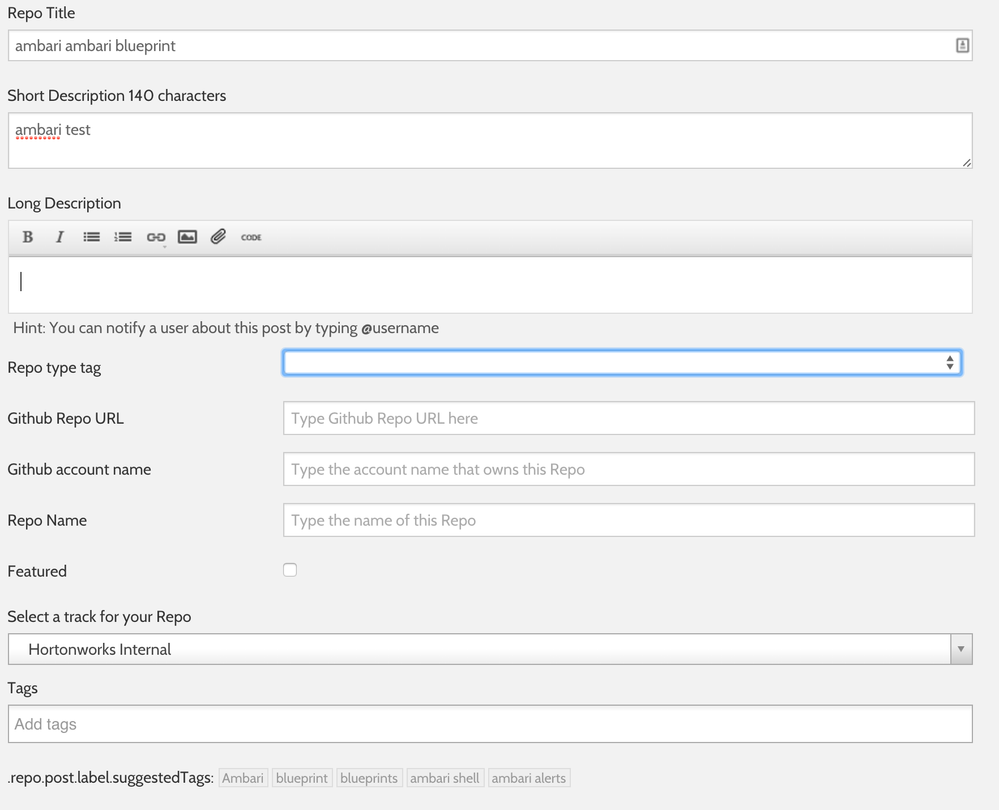Click the contact icon in Repo Title
The width and height of the screenshot is (999, 810).
[962, 45]
